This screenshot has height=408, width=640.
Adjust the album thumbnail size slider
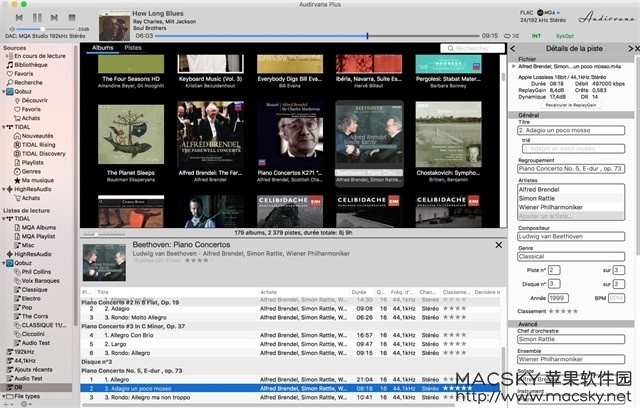pos(97,234)
